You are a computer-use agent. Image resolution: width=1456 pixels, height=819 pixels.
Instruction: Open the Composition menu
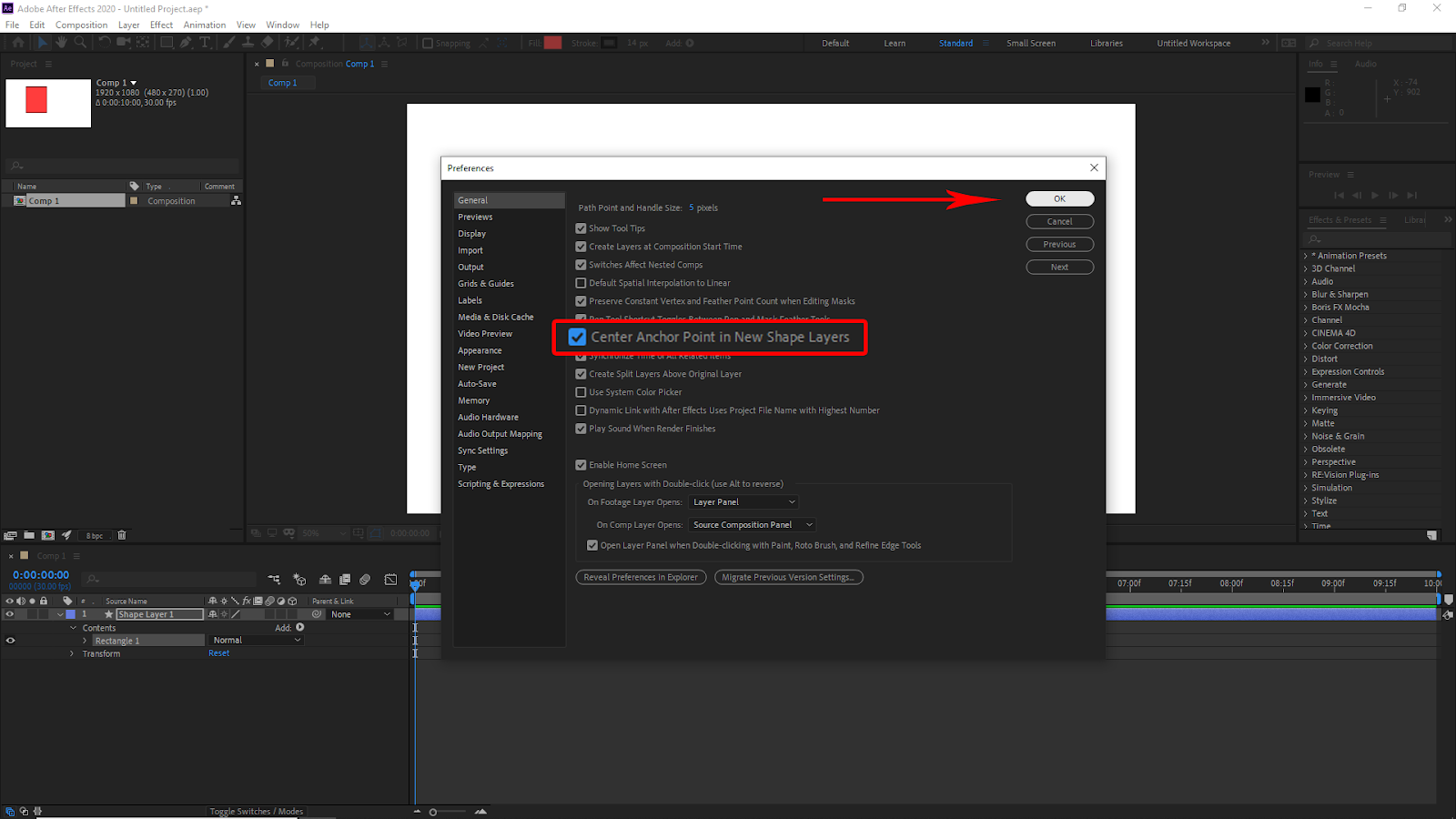(x=81, y=25)
